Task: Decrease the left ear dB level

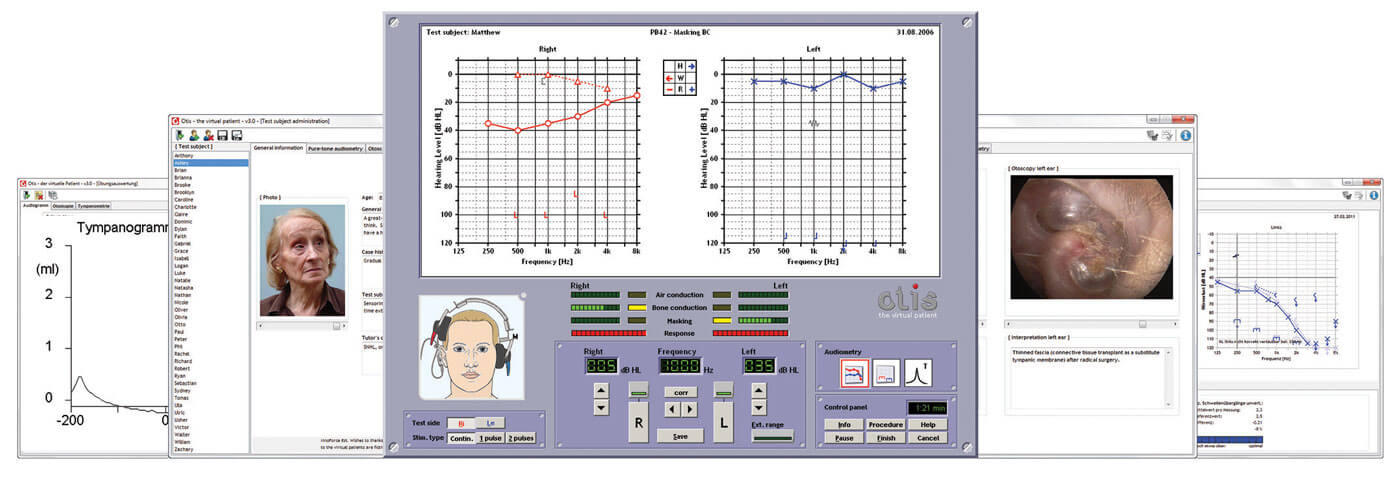Action: pyautogui.click(x=758, y=408)
